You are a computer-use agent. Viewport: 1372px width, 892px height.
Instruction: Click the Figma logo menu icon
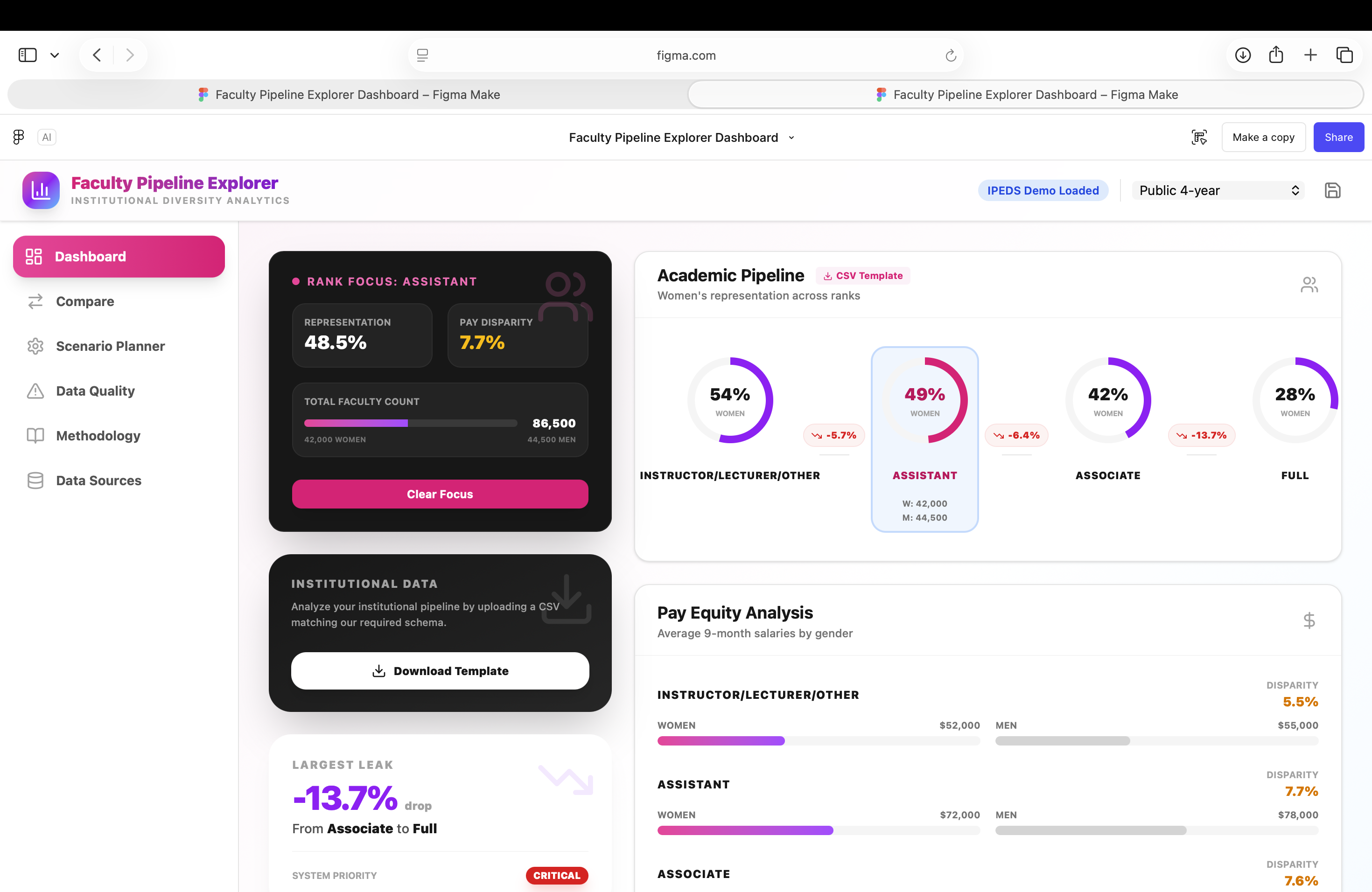coord(19,137)
